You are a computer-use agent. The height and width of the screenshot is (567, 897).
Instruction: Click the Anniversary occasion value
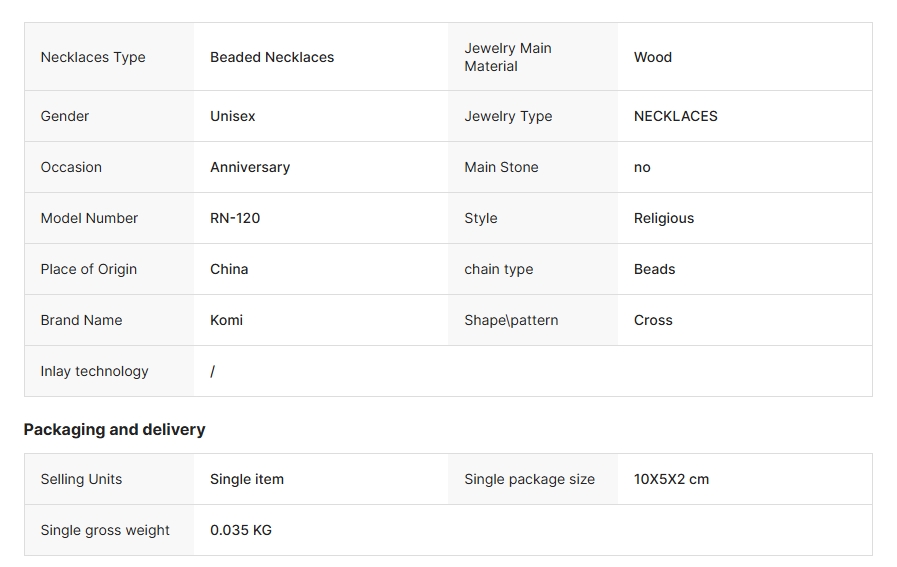[x=250, y=167]
